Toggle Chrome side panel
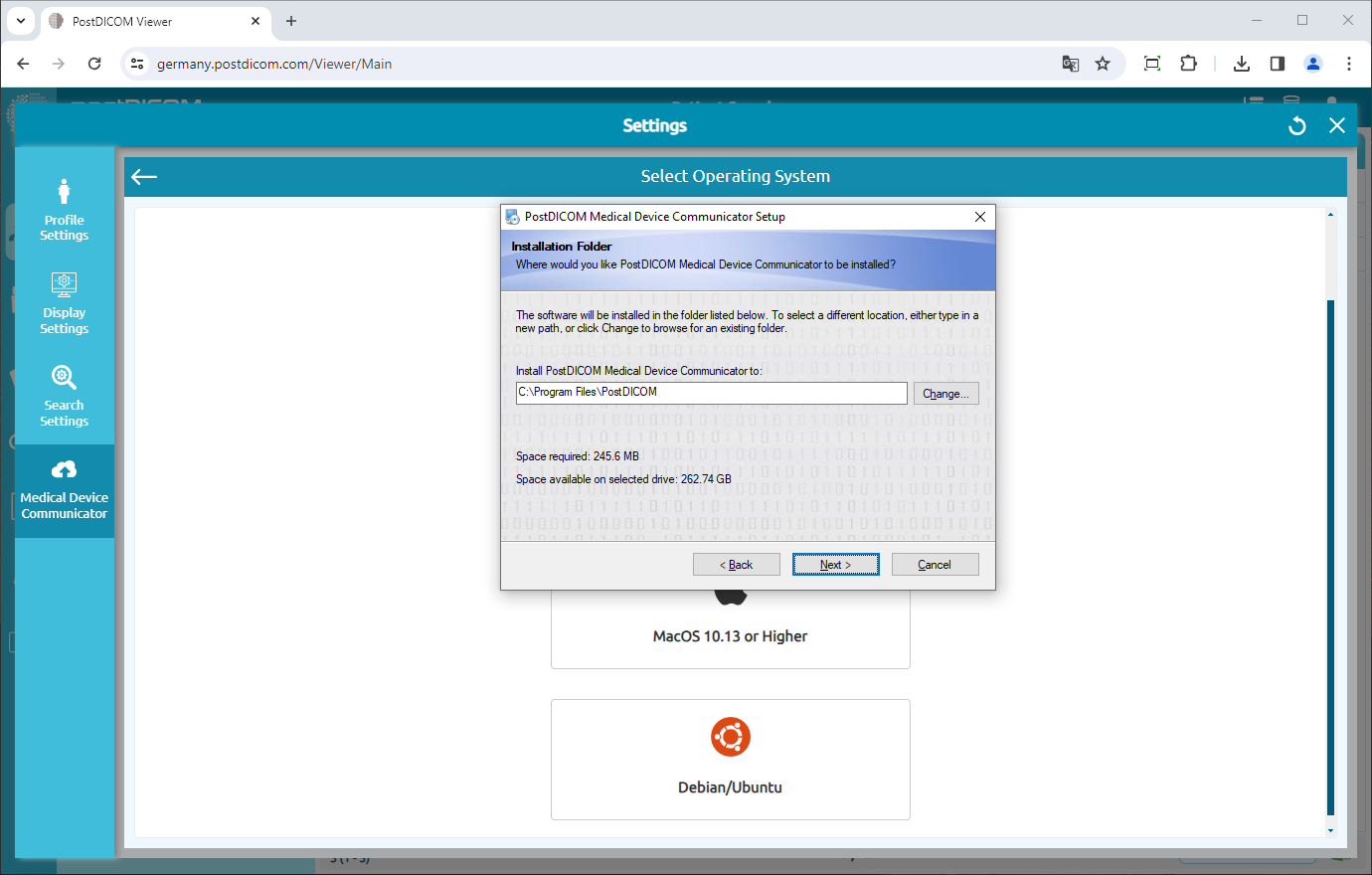1372x875 pixels. [1278, 64]
